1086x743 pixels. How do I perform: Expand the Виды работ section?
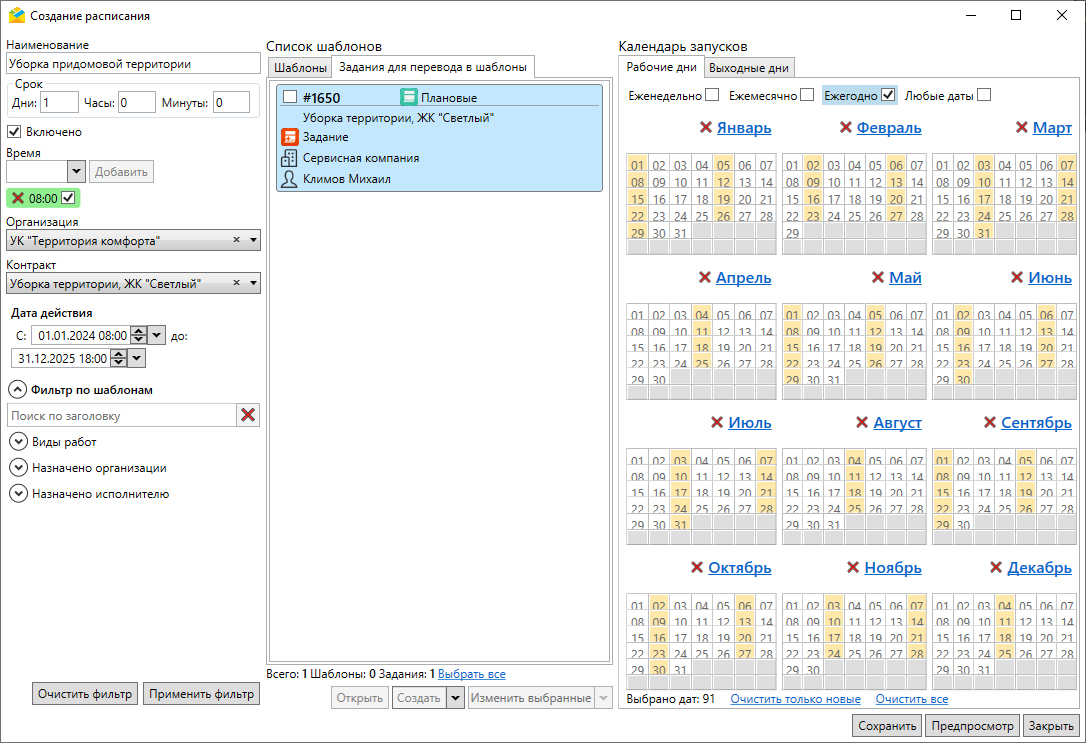pyautogui.click(x=18, y=441)
